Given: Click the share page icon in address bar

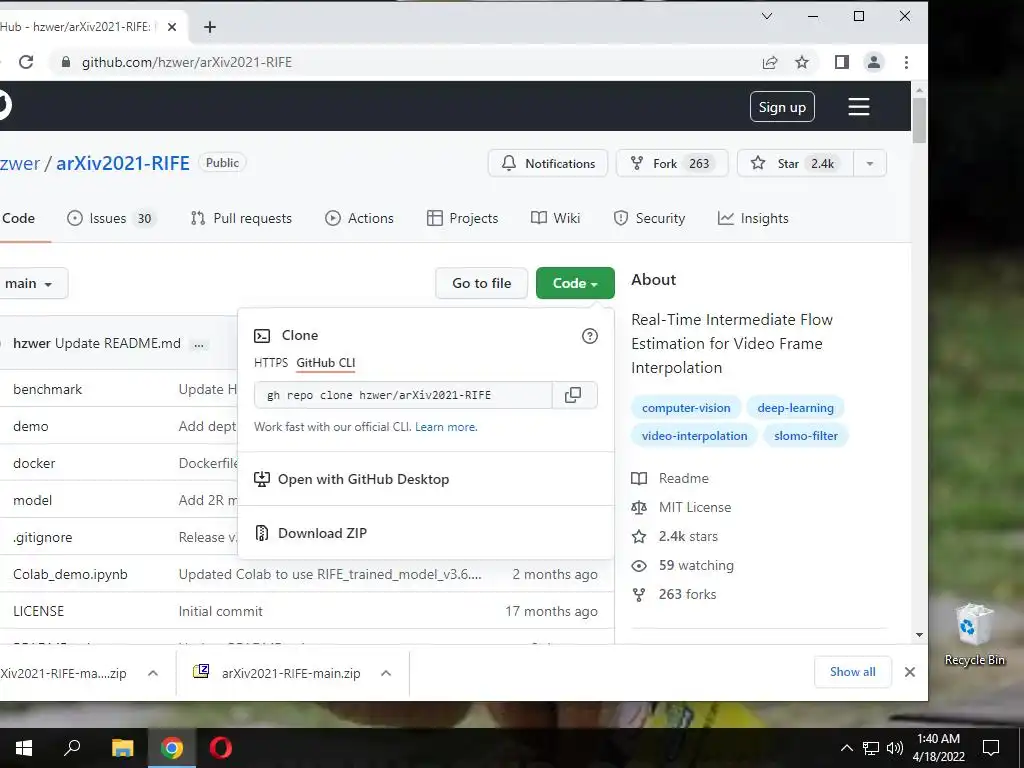Looking at the screenshot, I should click(770, 62).
